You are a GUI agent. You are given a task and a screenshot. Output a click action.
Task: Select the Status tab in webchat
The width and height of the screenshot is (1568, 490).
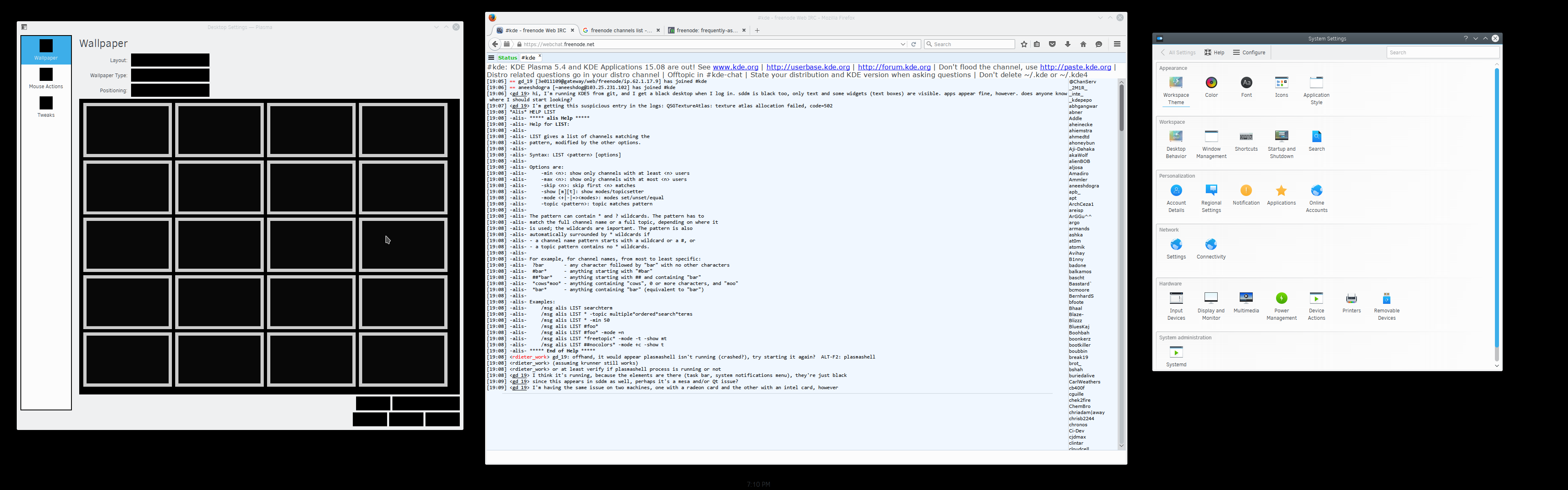[507, 58]
